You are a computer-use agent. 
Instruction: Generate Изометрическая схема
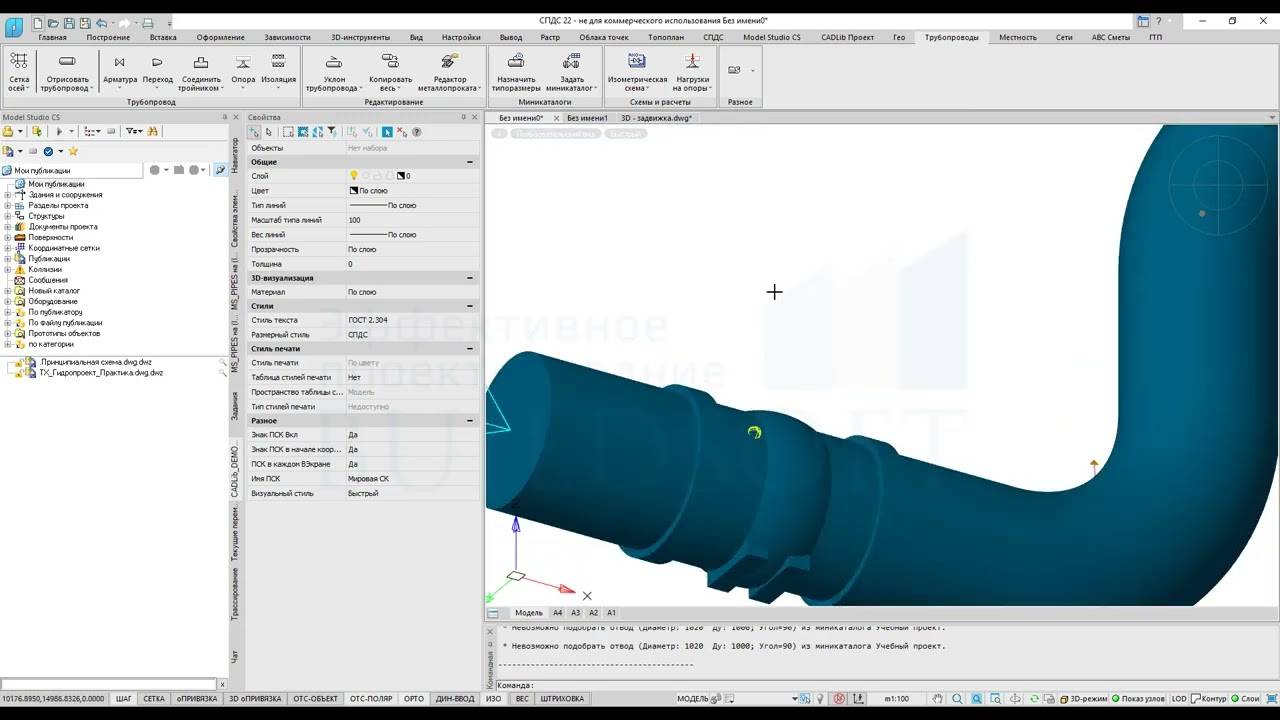pyautogui.click(x=637, y=72)
